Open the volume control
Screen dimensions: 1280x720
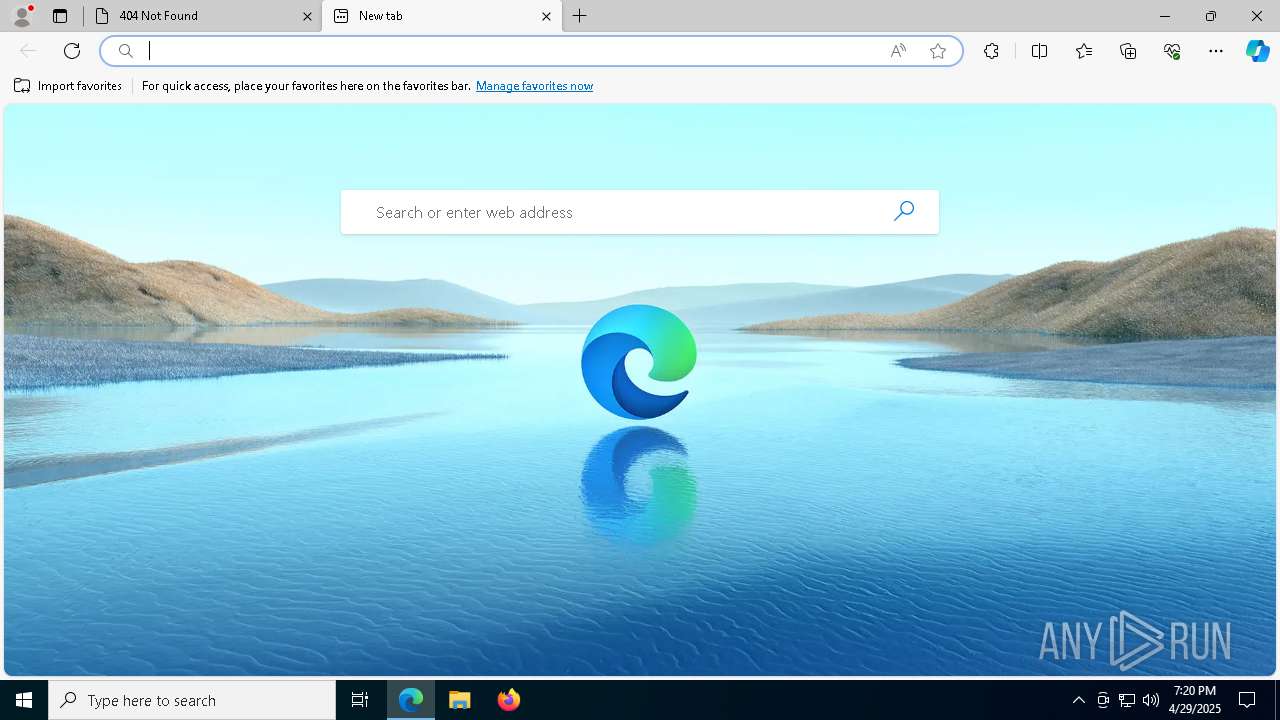pyautogui.click(x=1151, y=700)
